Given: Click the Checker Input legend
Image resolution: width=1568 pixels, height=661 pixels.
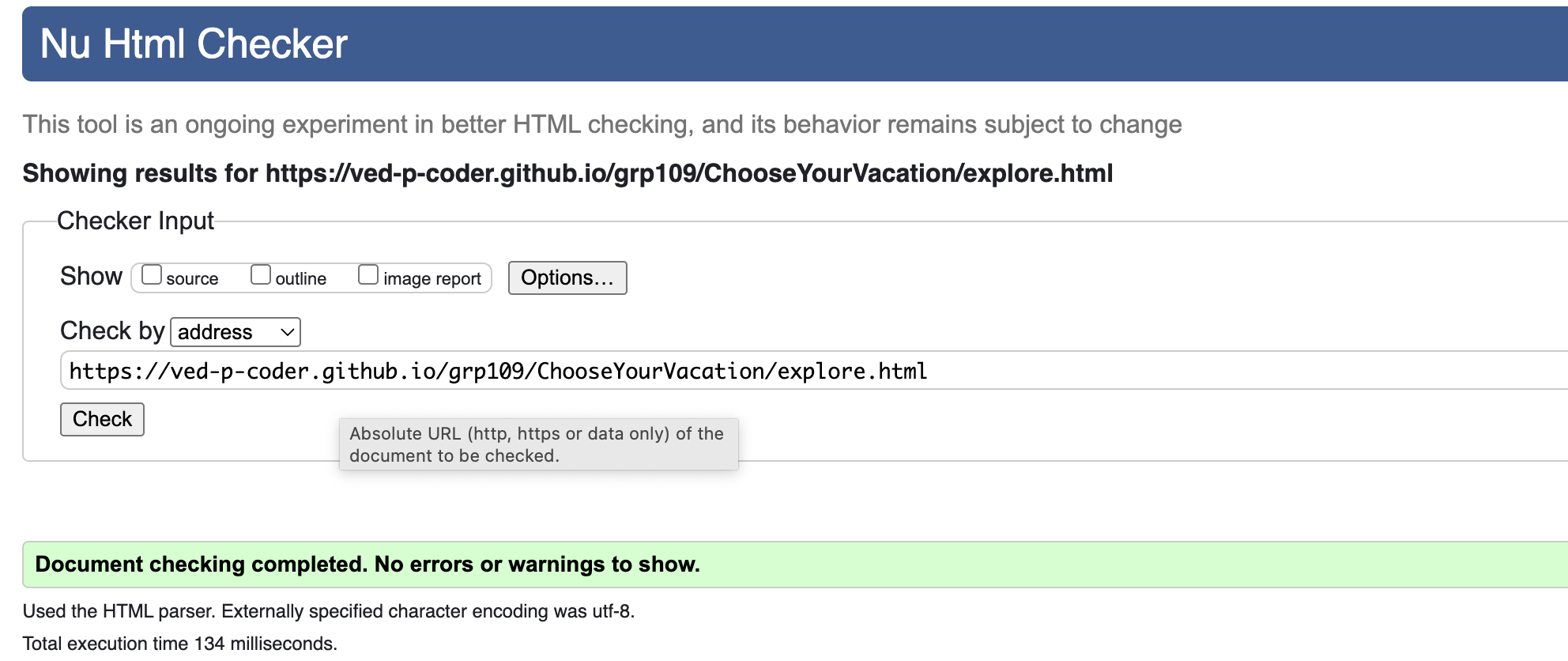Looking at the screenshot, I should pos(135,221).
